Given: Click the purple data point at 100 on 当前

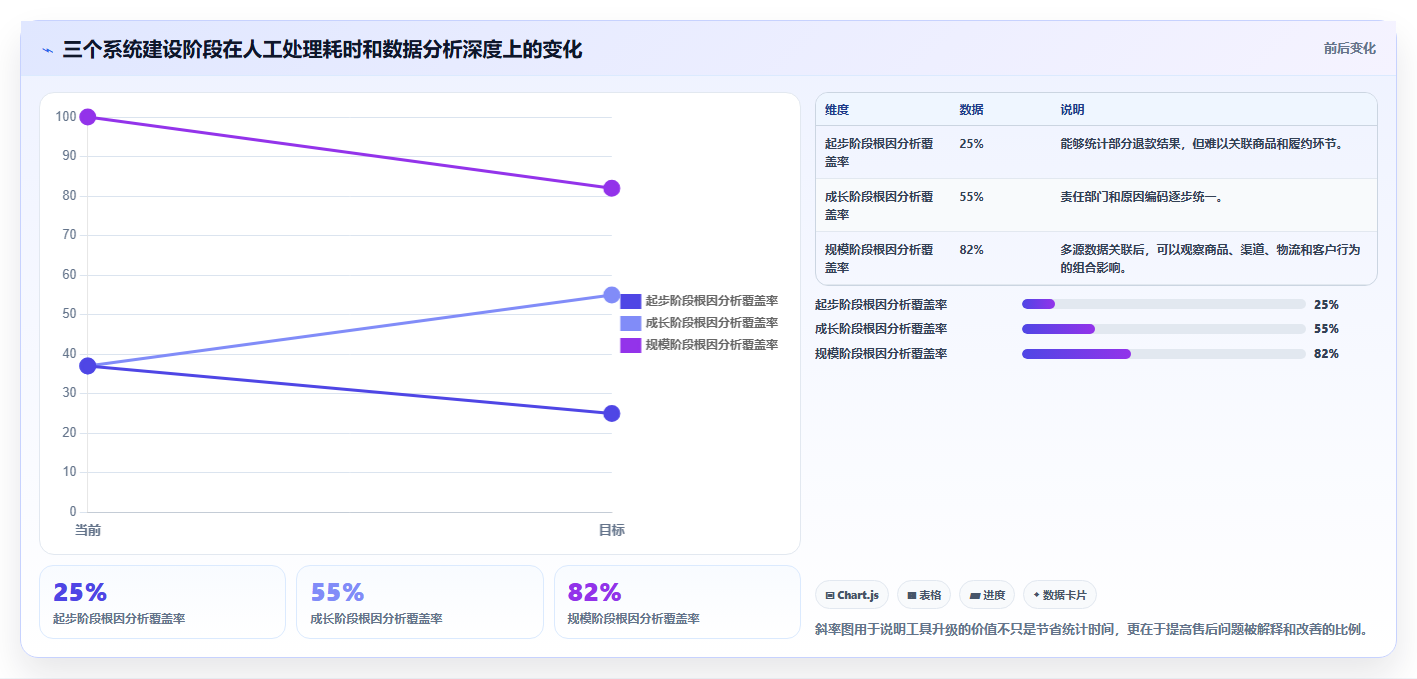Looking at the screenshot, I should click(88, 117).
